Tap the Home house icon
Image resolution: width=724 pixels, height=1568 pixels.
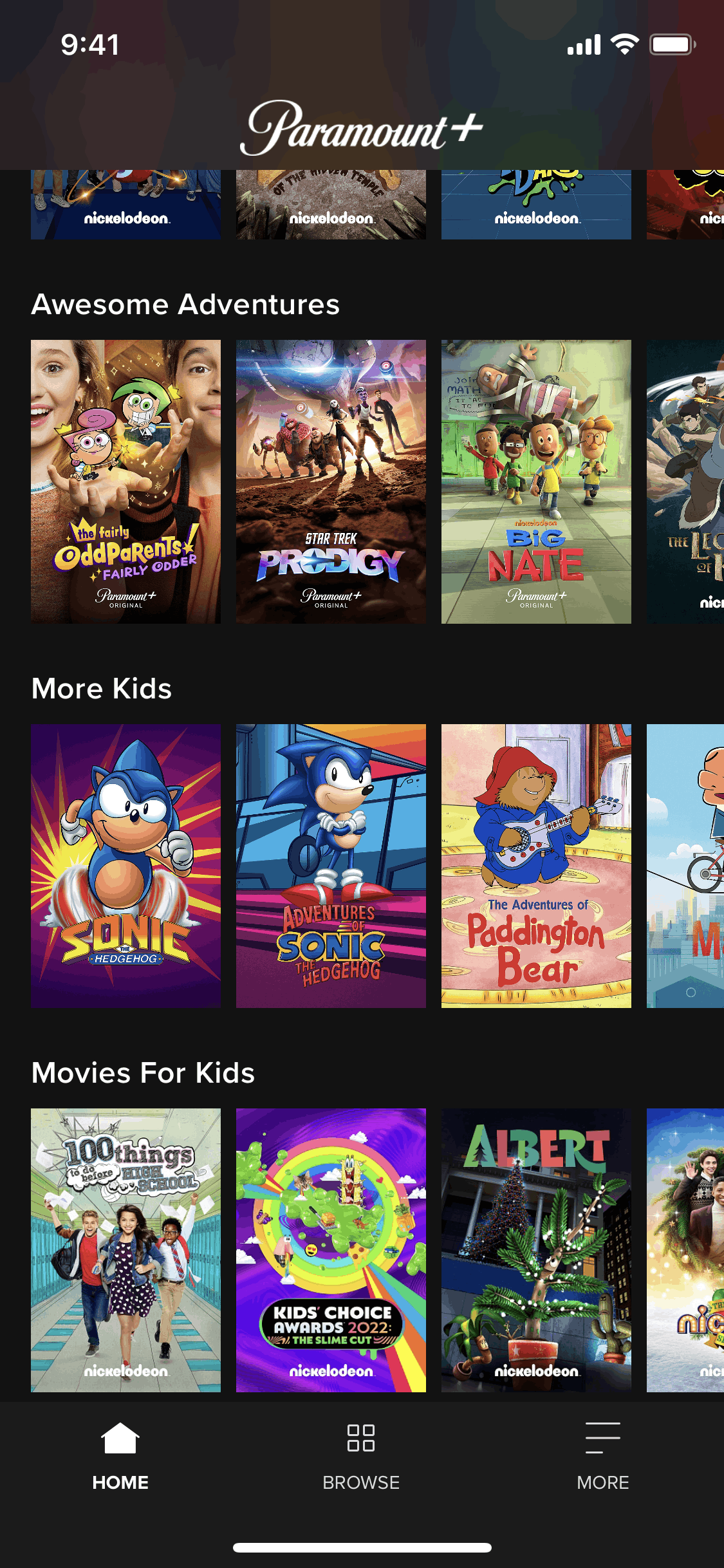point(120,1438)
